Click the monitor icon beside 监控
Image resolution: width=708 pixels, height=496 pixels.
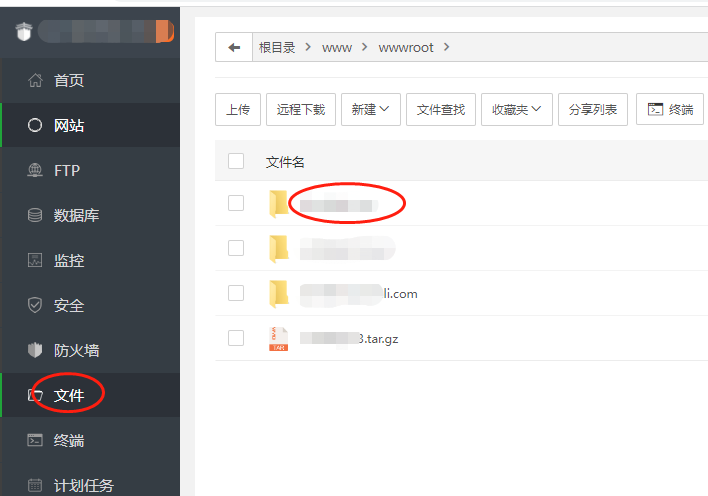pyautogui.click(x=35, y=260)
